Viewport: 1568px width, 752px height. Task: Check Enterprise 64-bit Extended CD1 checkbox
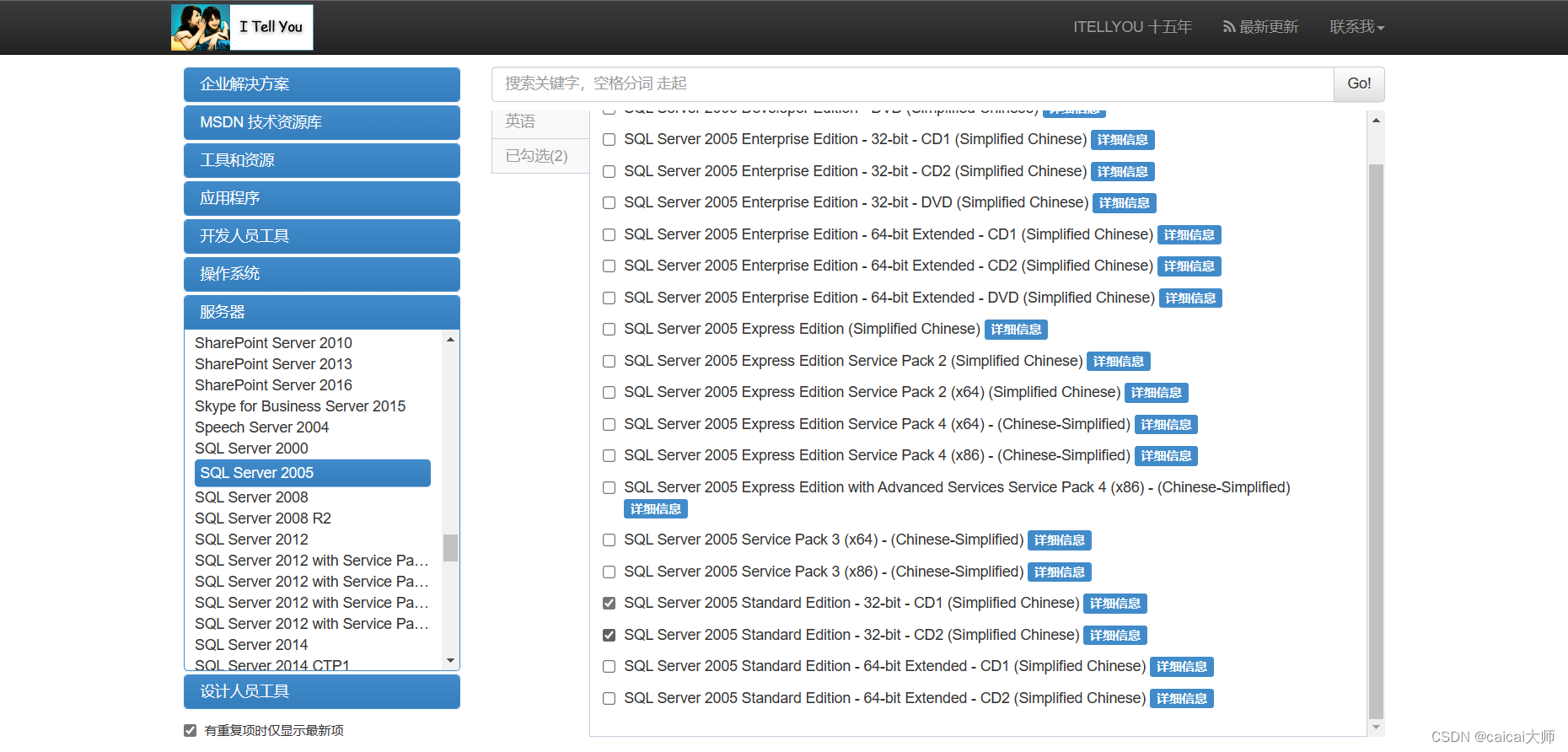(609, 235)
